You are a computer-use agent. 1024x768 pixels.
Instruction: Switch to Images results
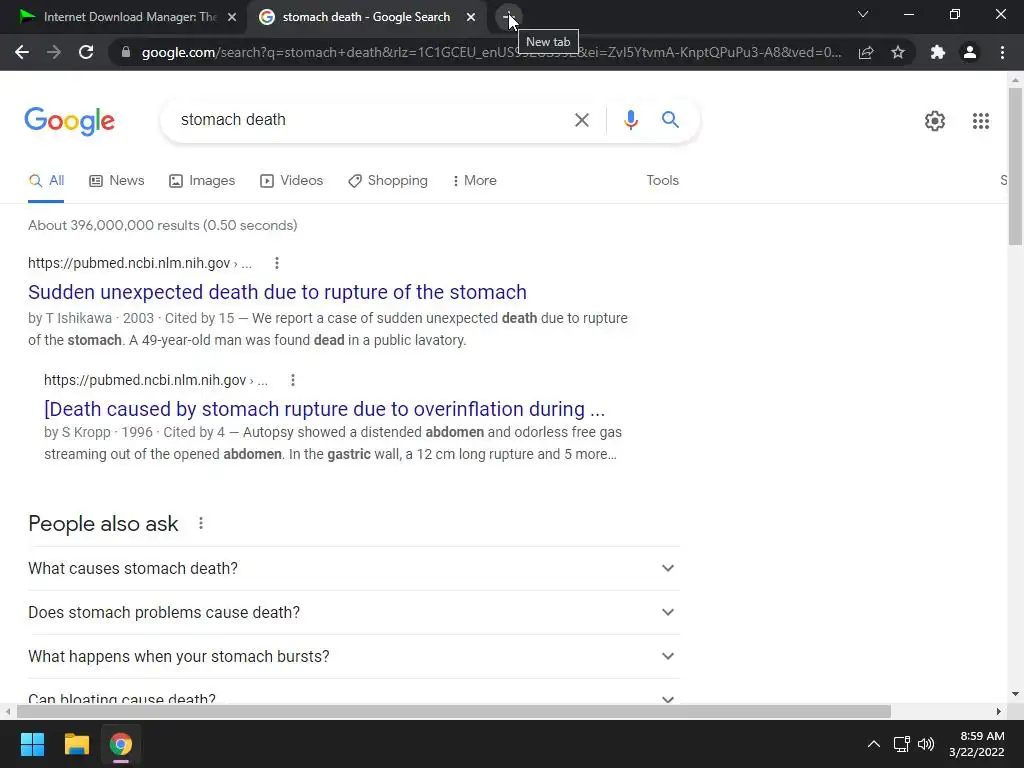click(202, 181)
